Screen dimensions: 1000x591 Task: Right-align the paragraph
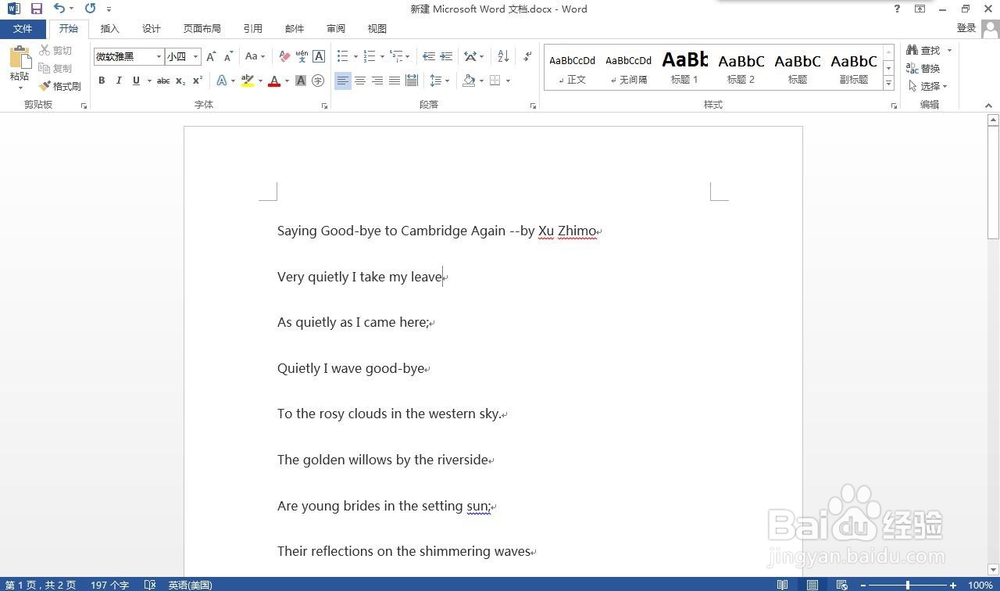click(378, 80)
